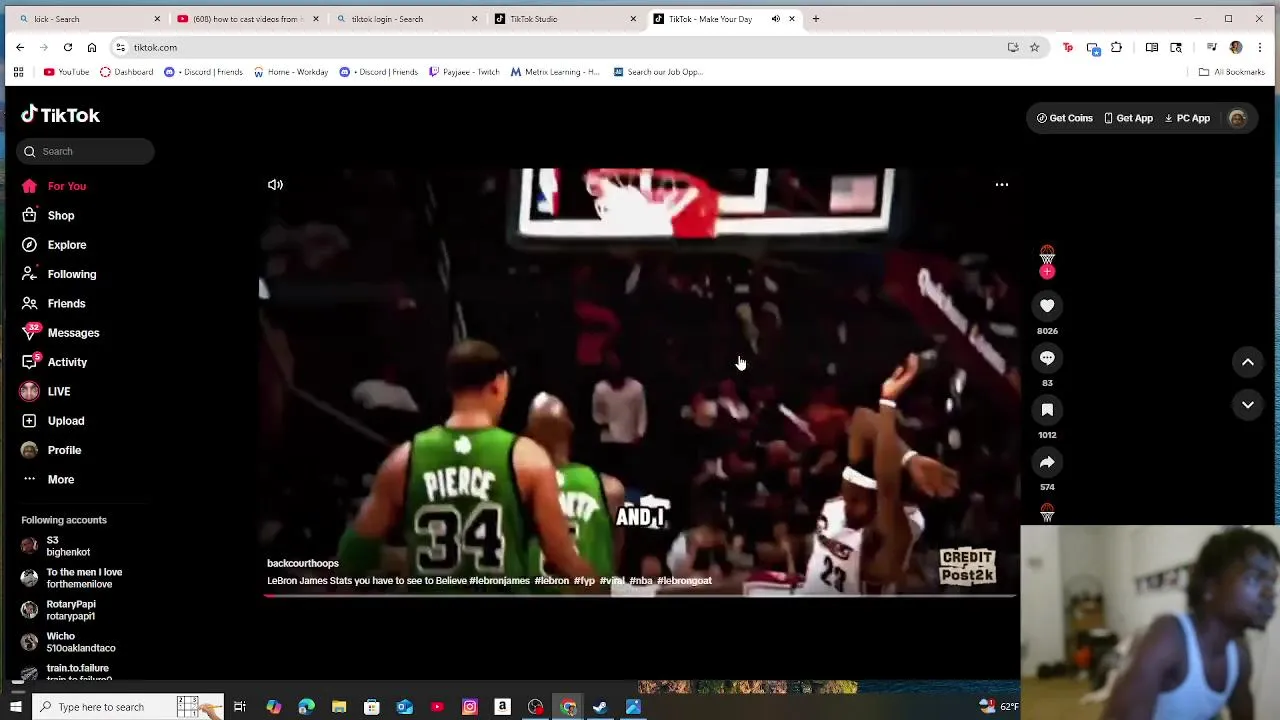Follow backcourthoops via the plus badge
The image size is (1280, 720).
point(1047,272)
